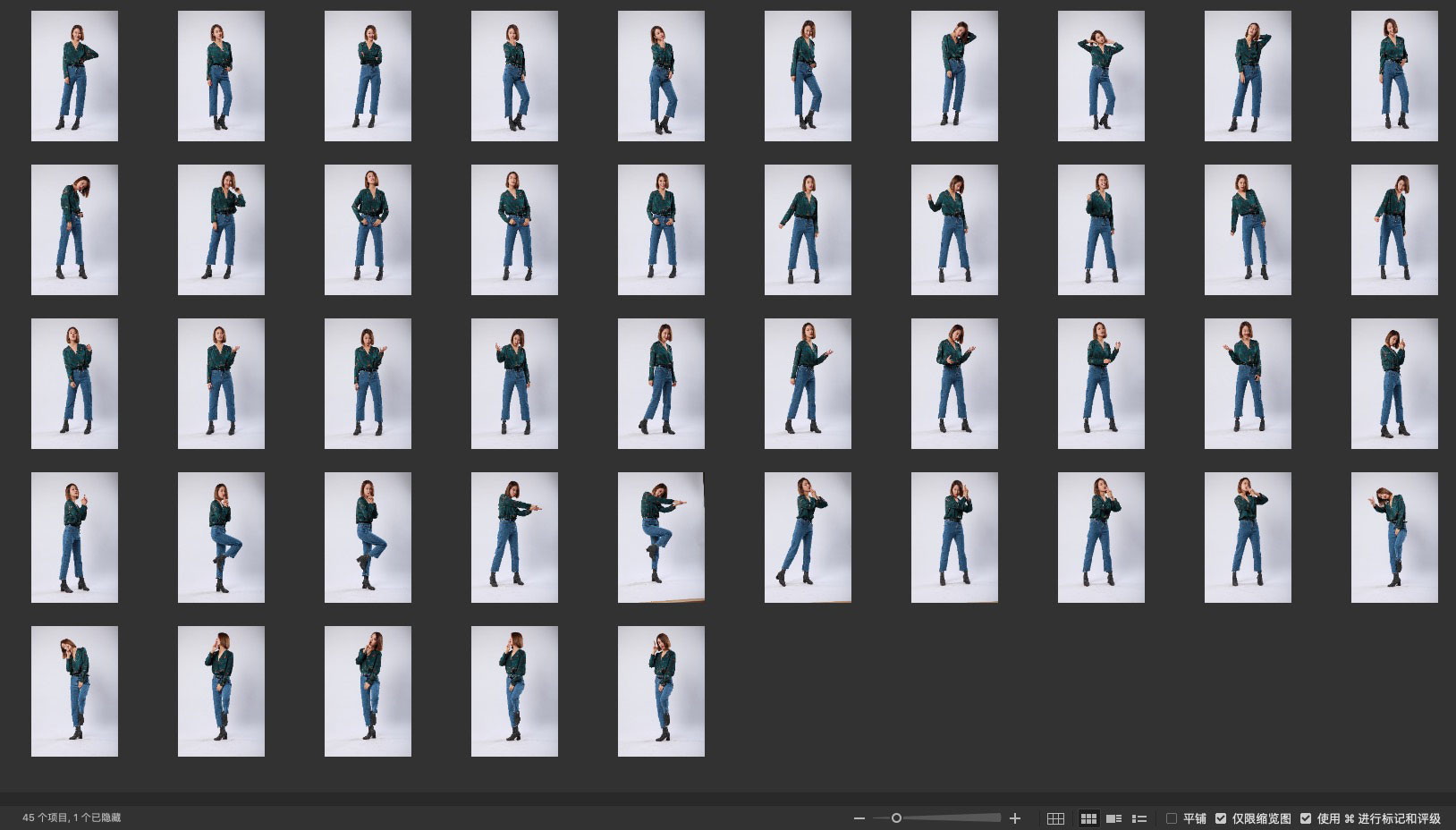Select the last thumbnail in the top row

[x=1394, y=76]
